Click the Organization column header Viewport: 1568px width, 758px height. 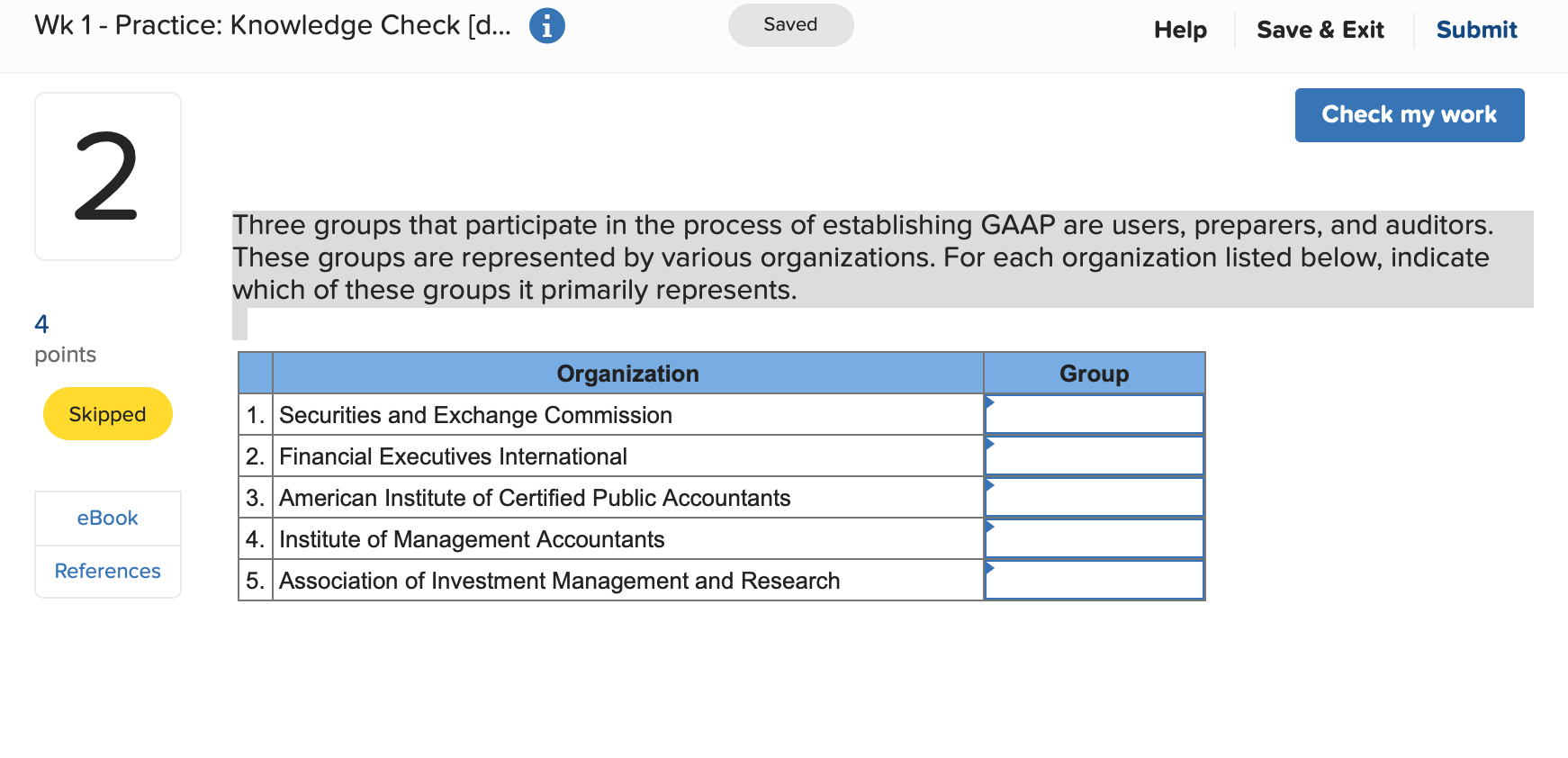[x=628, y=374]
